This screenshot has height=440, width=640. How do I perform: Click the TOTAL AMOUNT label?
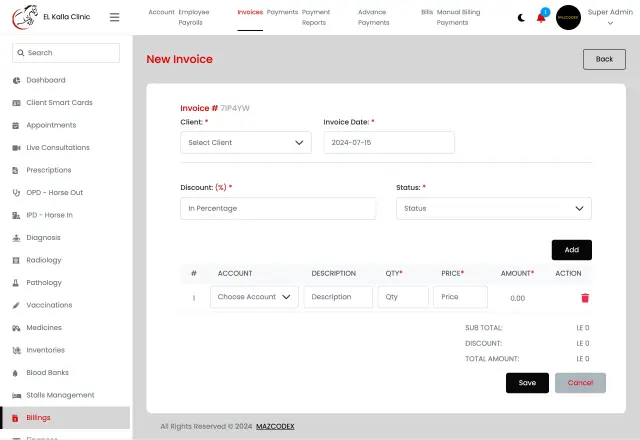[x=492, y=359]
